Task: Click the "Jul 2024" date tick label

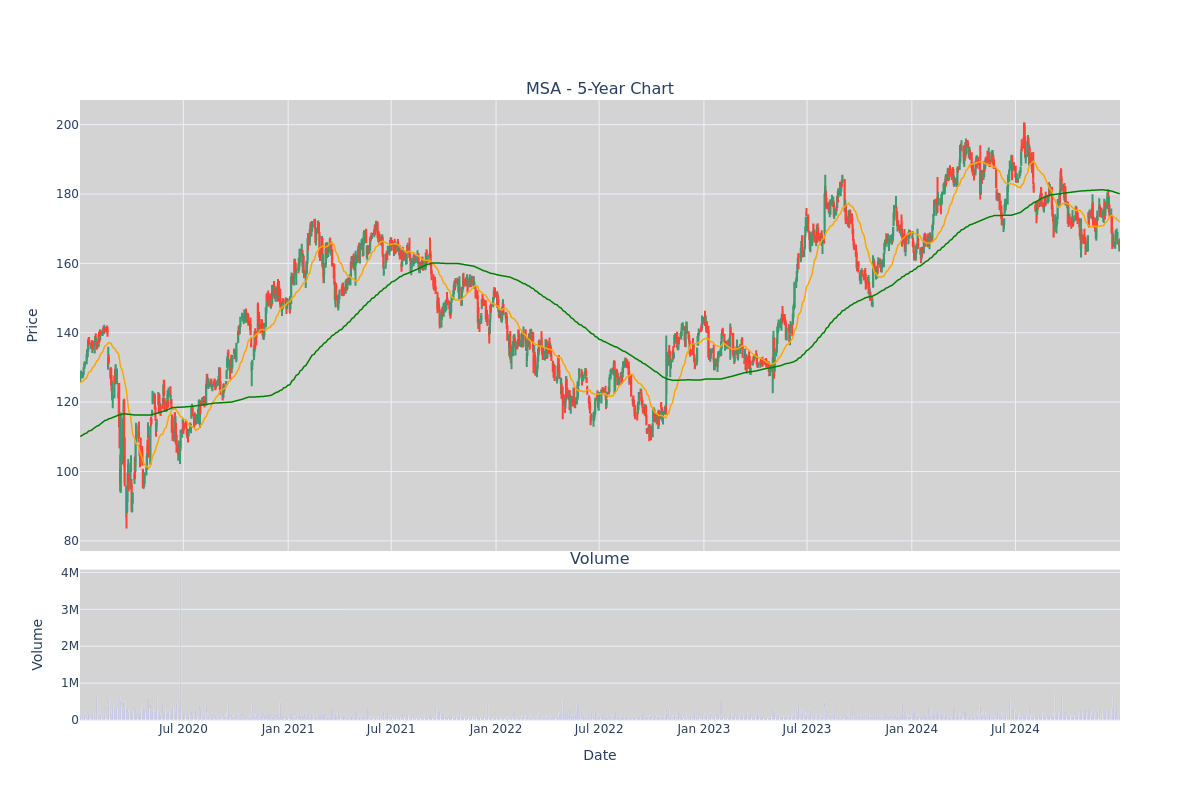Action: tap(1015, 729)
